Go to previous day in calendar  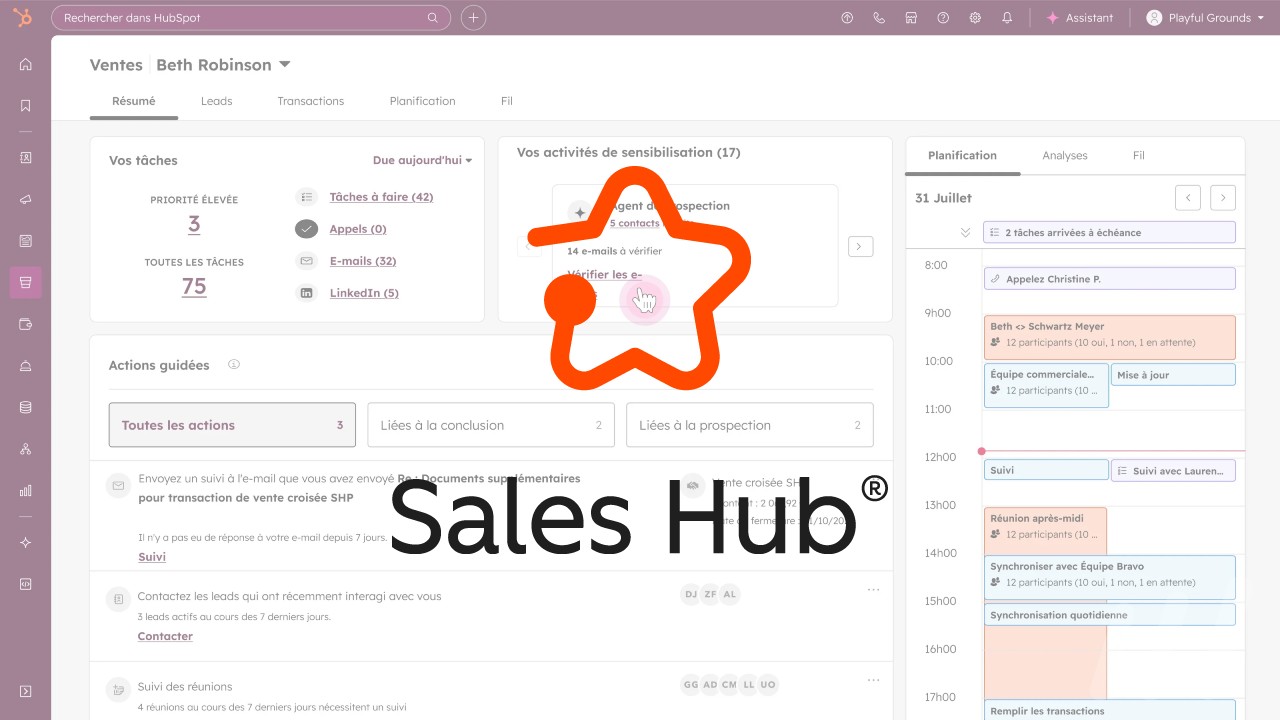1187,198
